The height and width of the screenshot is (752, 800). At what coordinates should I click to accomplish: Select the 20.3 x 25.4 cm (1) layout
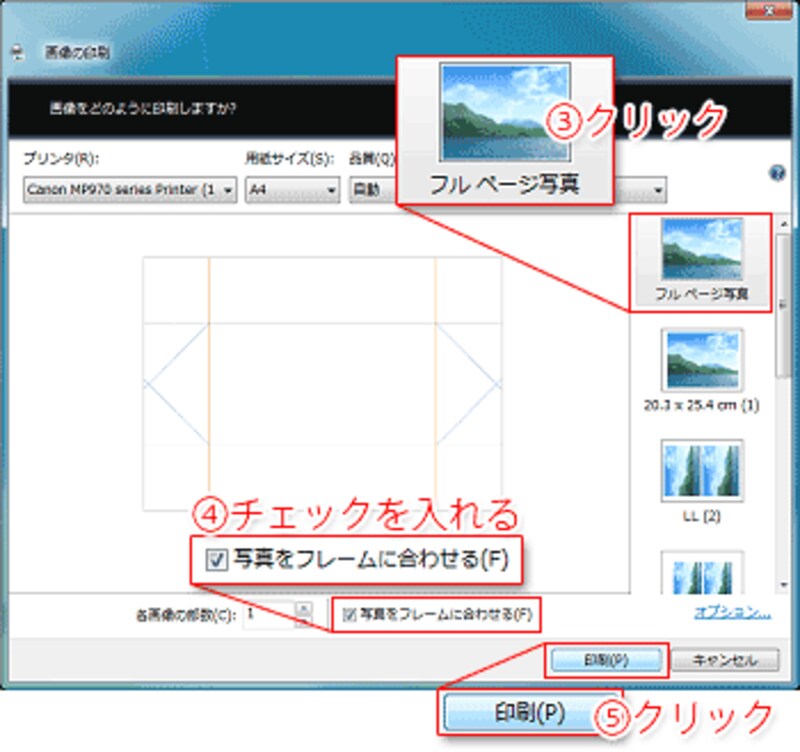pyautogui.click(x=701, y=371)
